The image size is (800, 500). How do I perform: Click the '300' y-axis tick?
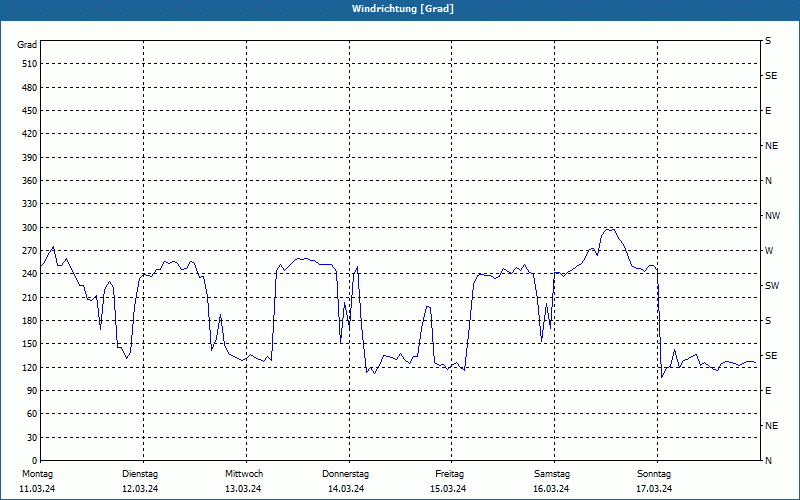click(30, 228)
